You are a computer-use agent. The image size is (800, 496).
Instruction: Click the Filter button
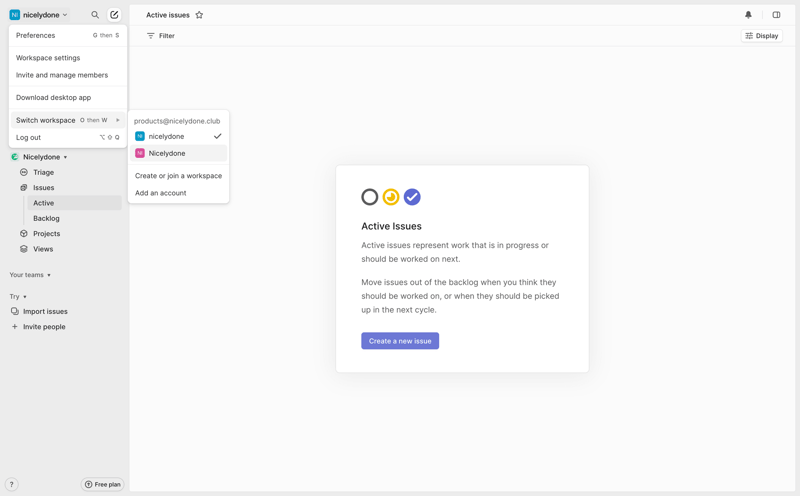161,36
